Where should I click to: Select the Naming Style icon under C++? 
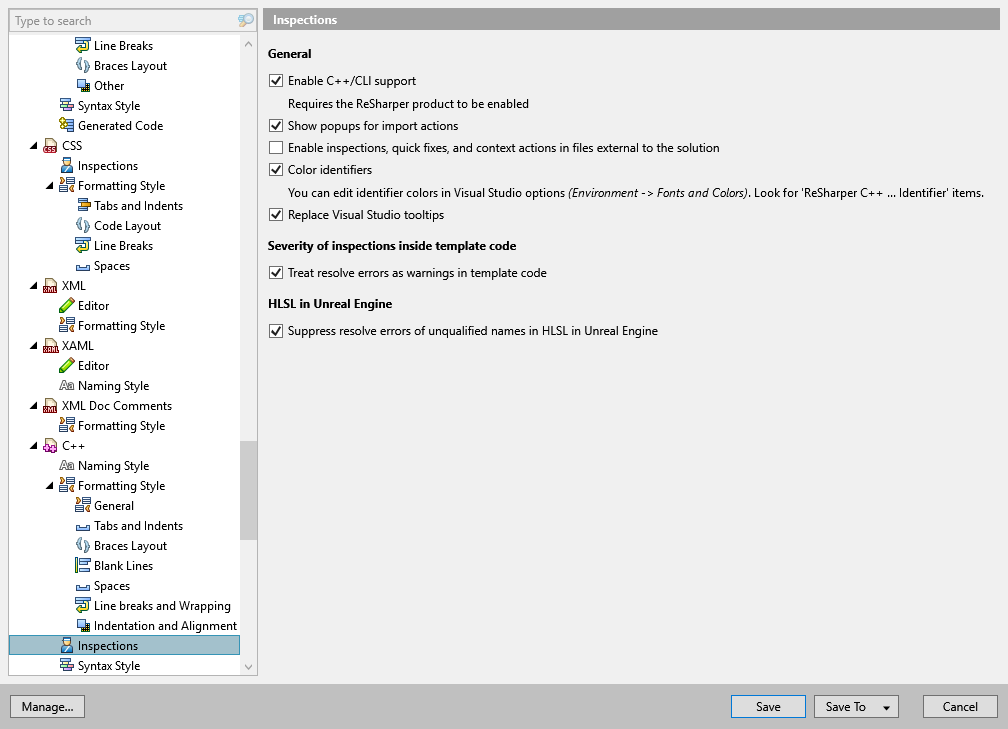[65, 465]
